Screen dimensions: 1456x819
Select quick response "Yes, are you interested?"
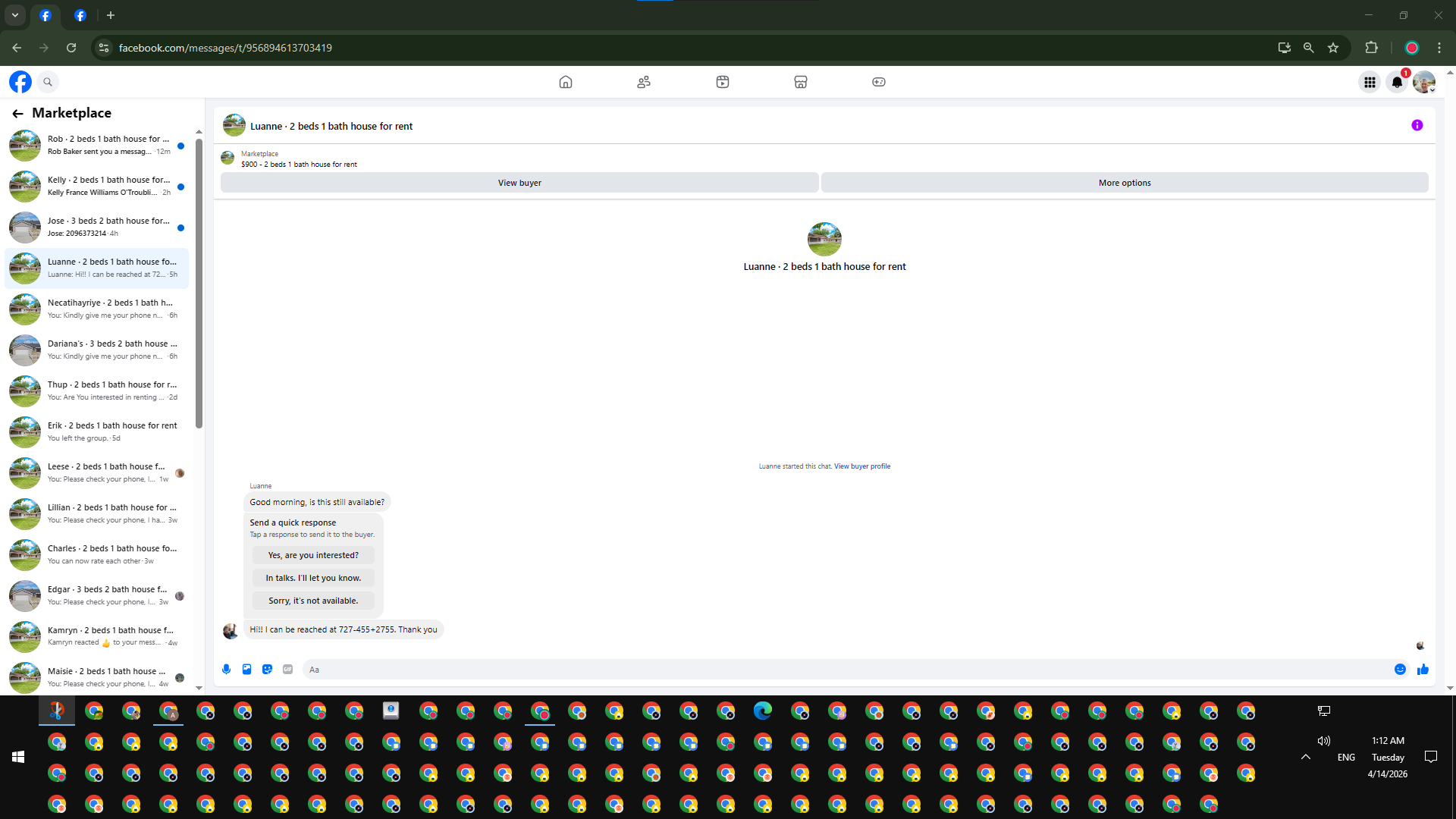click(313, 555)
